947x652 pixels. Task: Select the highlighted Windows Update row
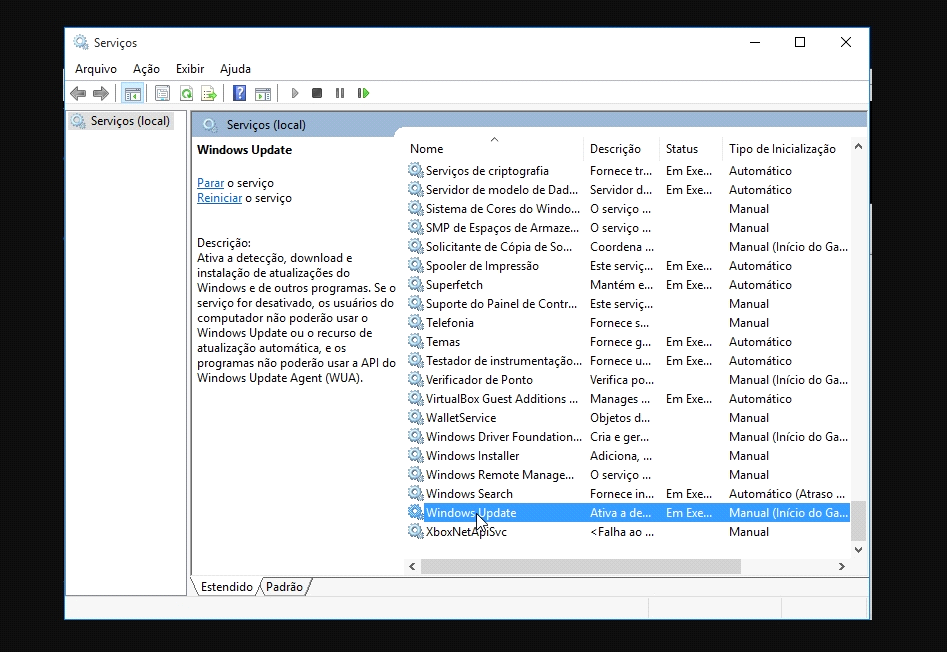pos(628,513)
